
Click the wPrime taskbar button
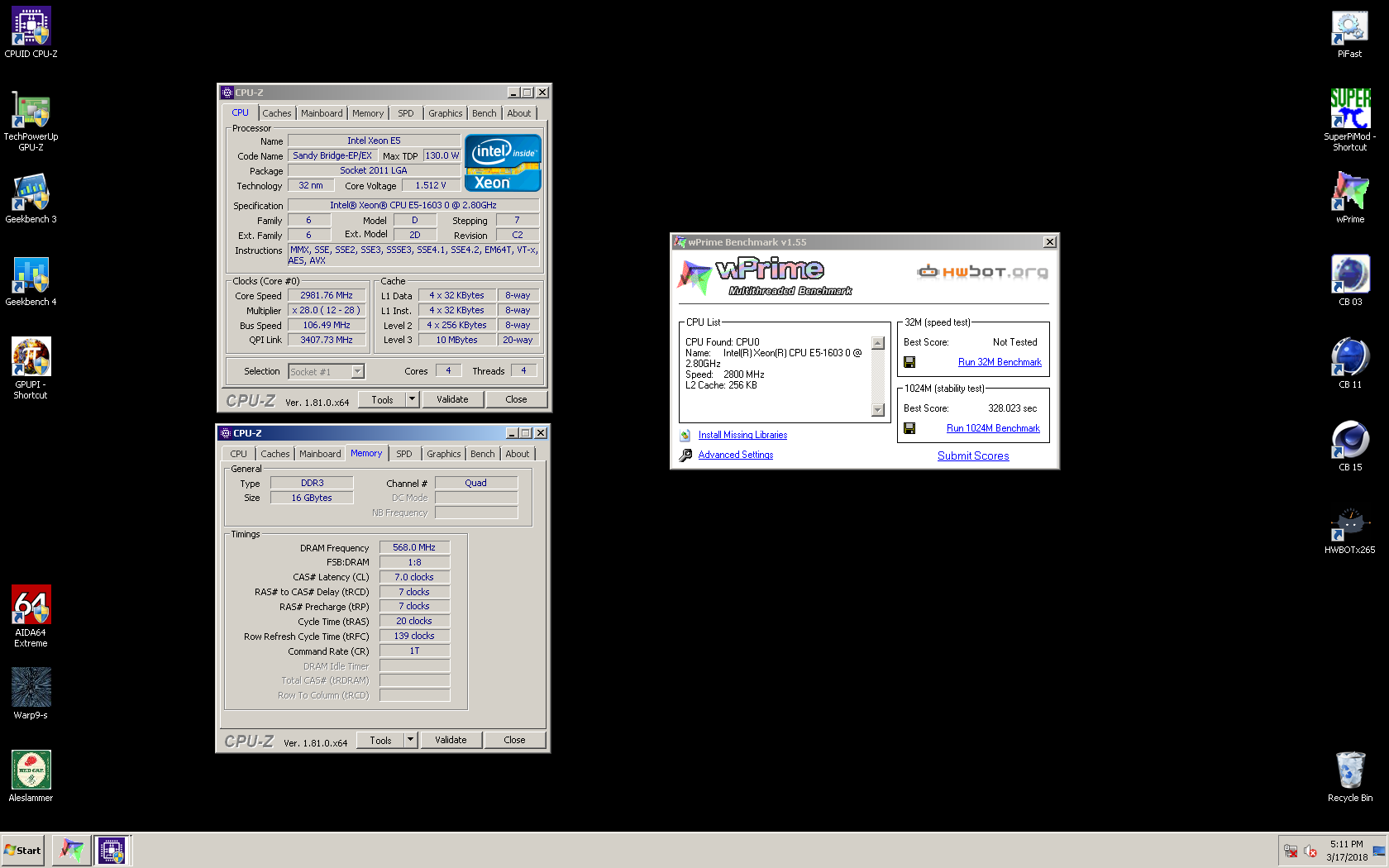coord(71,850)
